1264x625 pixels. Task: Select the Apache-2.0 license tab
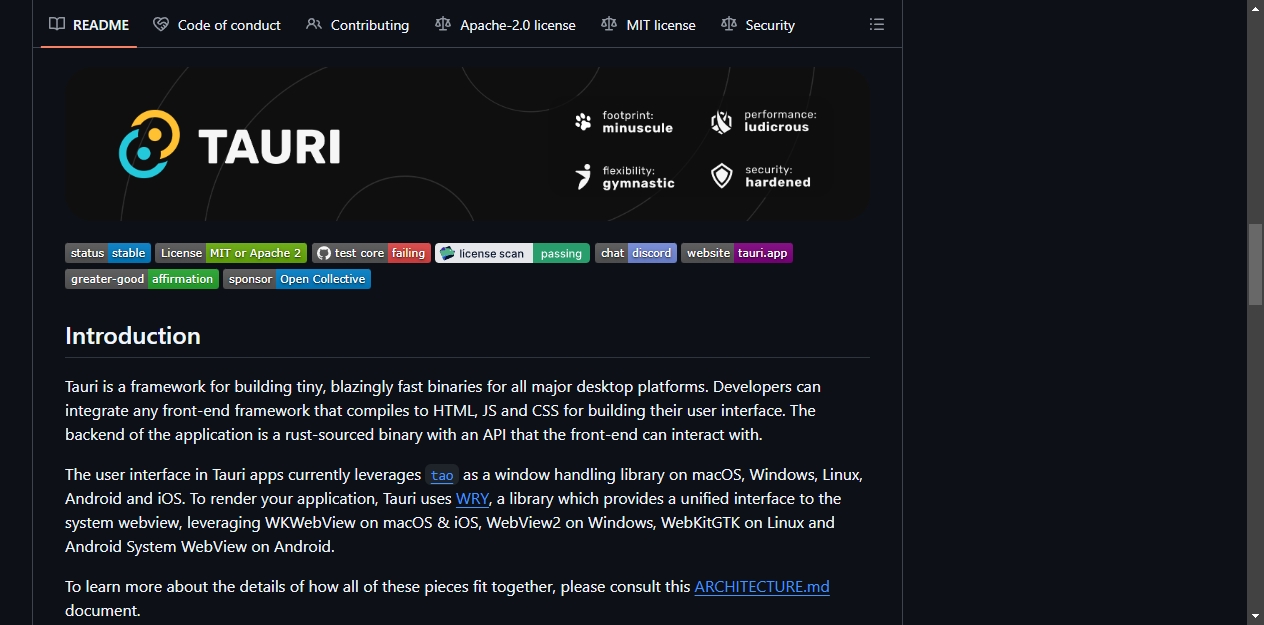pos(505,24)
